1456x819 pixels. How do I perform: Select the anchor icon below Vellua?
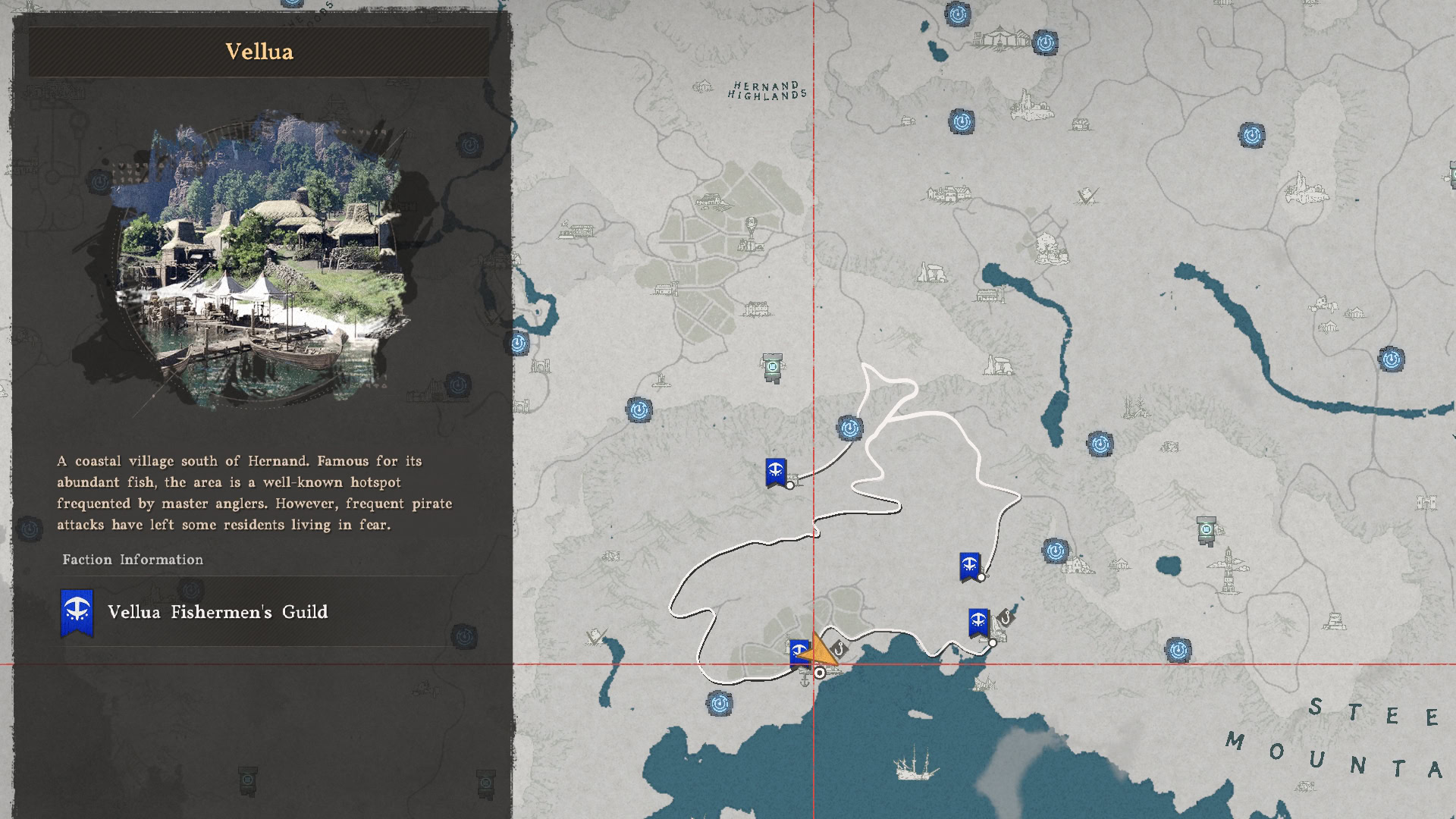[x=806, y=679]
